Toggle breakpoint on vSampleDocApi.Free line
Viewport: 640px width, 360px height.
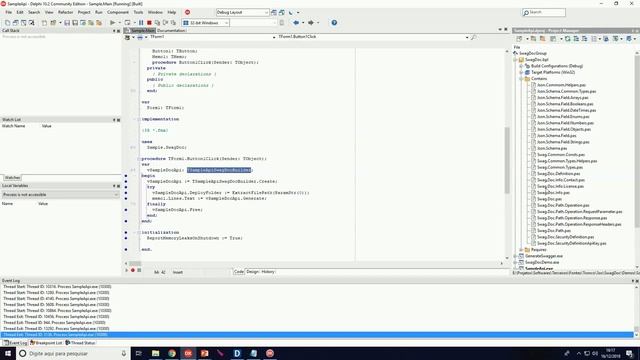pos(126,210)
